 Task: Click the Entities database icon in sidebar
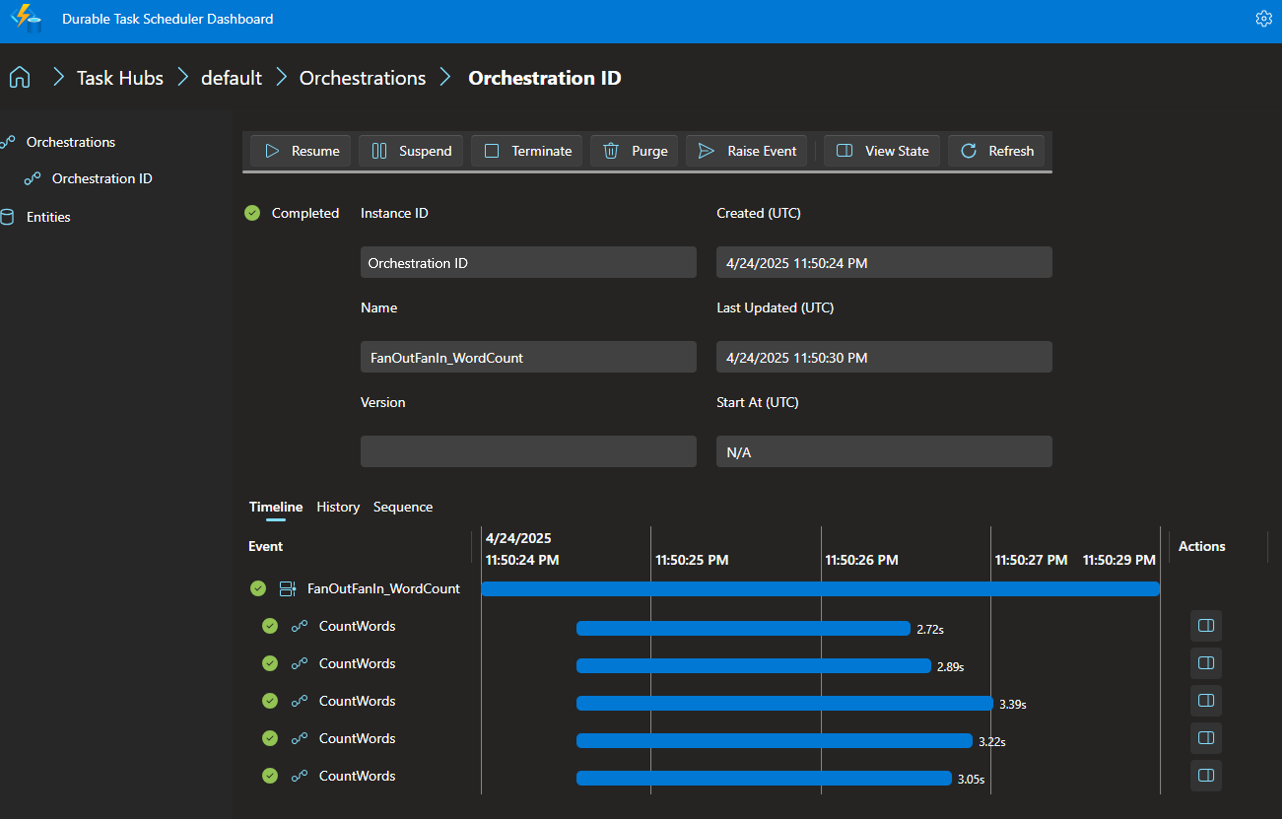point(10,216)
